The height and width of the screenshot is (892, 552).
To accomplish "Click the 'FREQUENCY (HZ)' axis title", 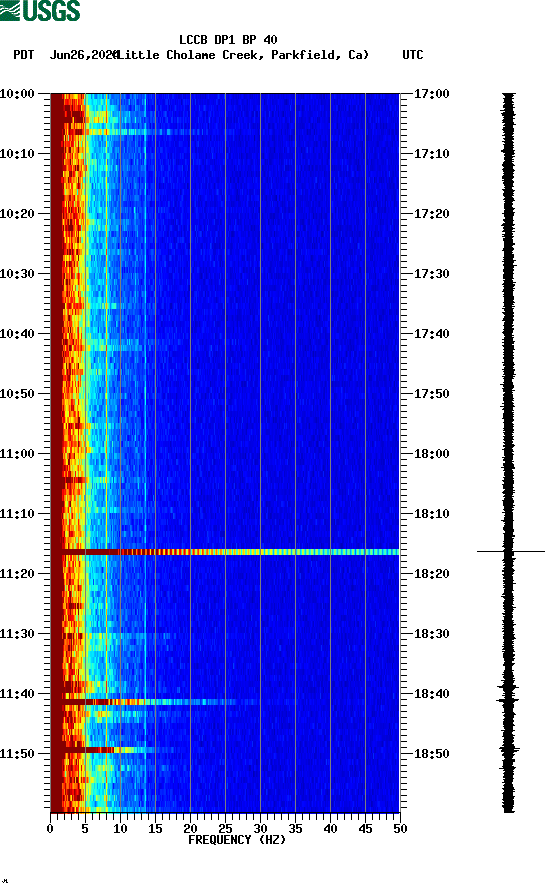I will pos(237,840).
